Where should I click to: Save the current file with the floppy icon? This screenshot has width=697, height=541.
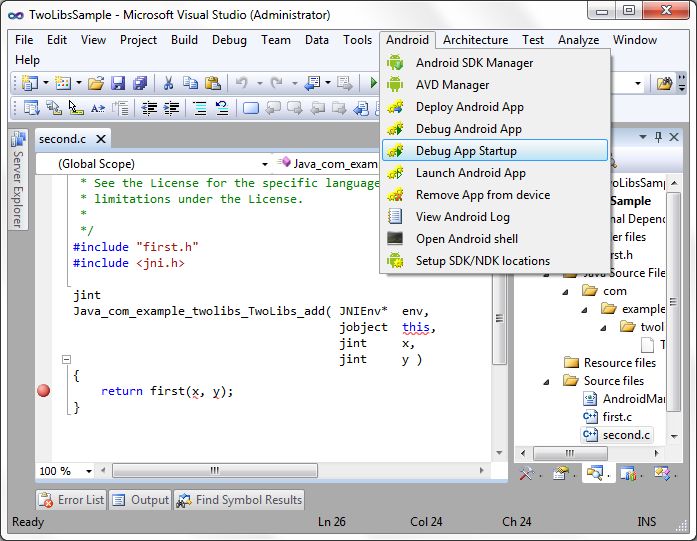click(x=118, y=83)
